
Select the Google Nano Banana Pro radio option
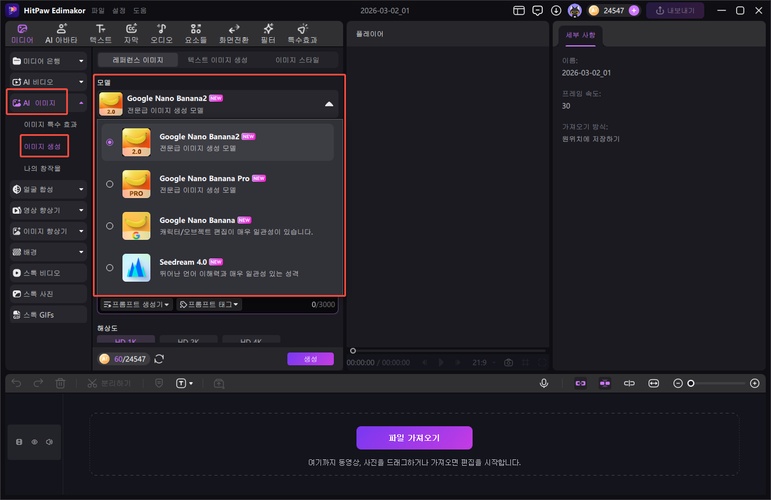(110, 184)
